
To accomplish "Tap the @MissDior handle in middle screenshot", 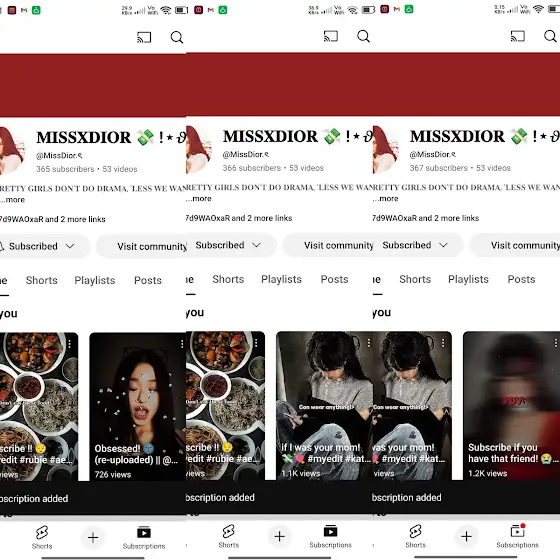I will coord(246,154).
